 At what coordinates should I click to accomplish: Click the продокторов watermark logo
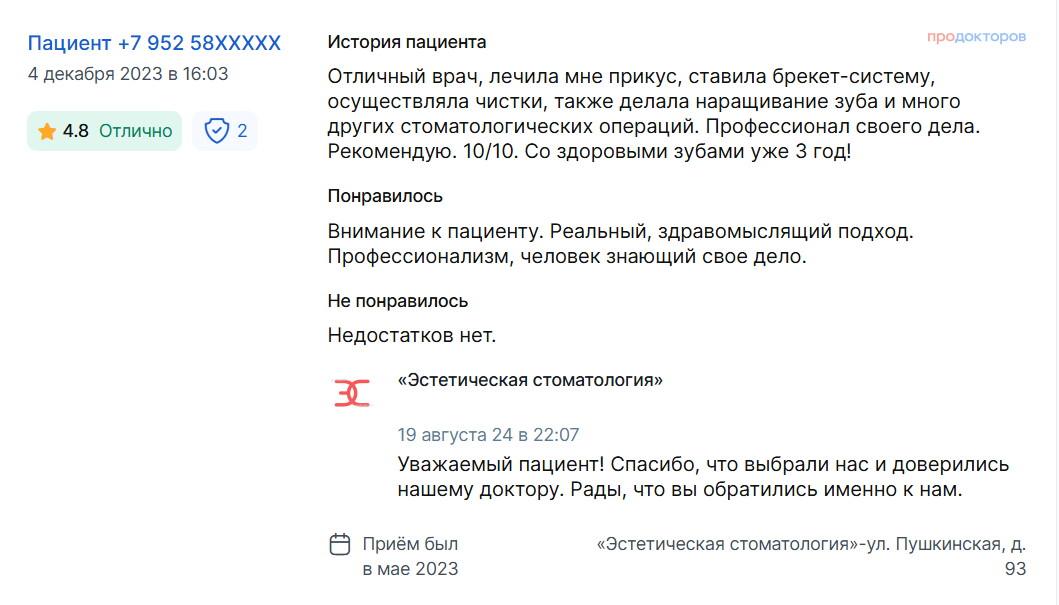pos(976,37)
